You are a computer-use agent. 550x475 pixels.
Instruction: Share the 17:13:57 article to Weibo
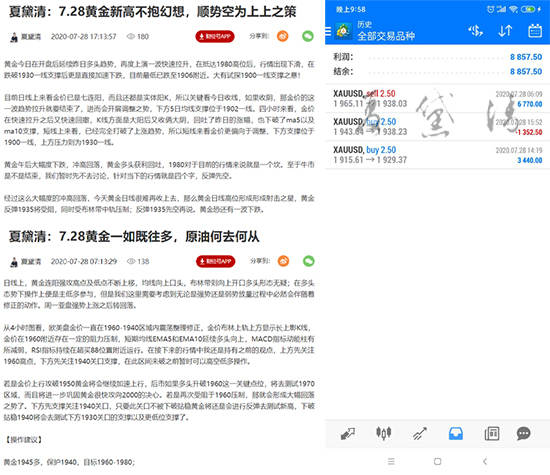(283, 36)
